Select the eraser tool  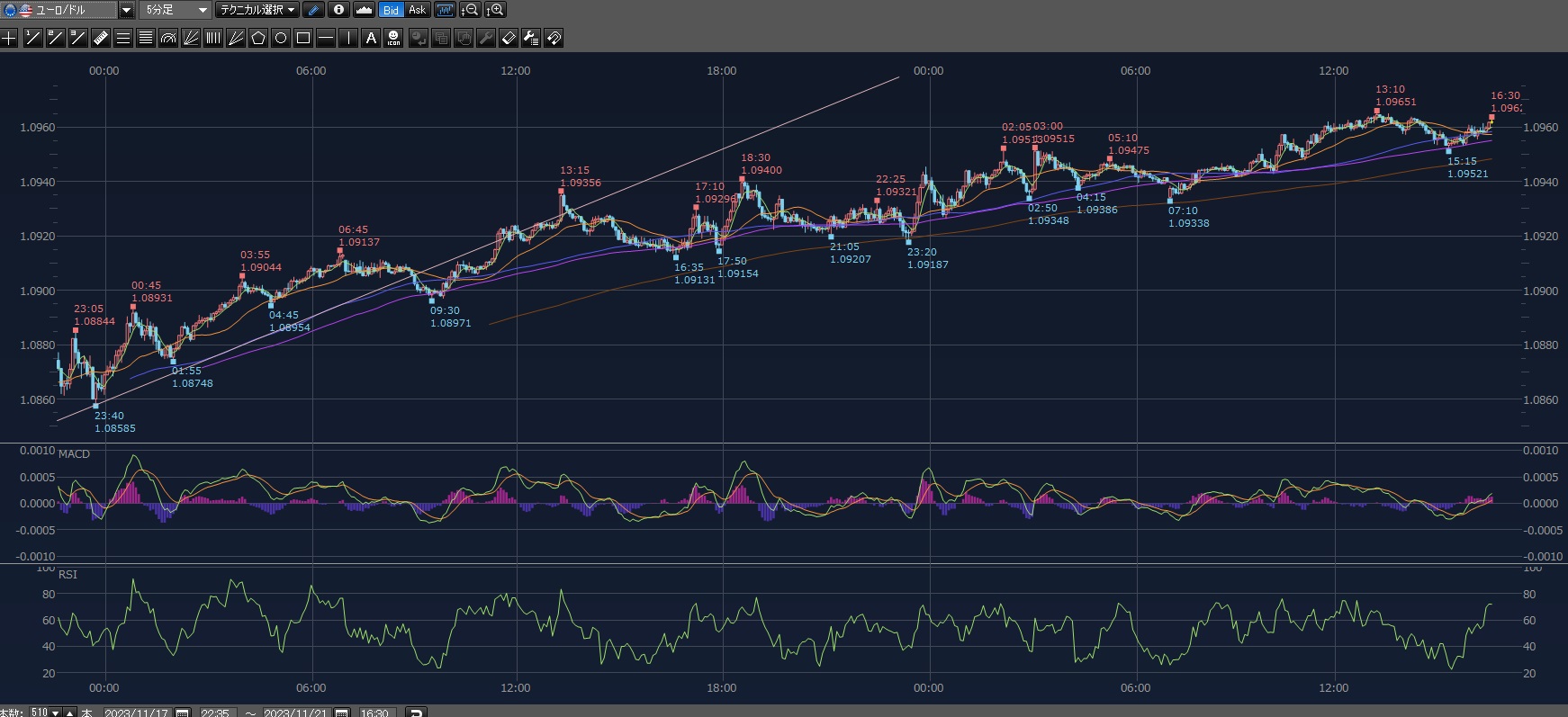coord(509,38)
